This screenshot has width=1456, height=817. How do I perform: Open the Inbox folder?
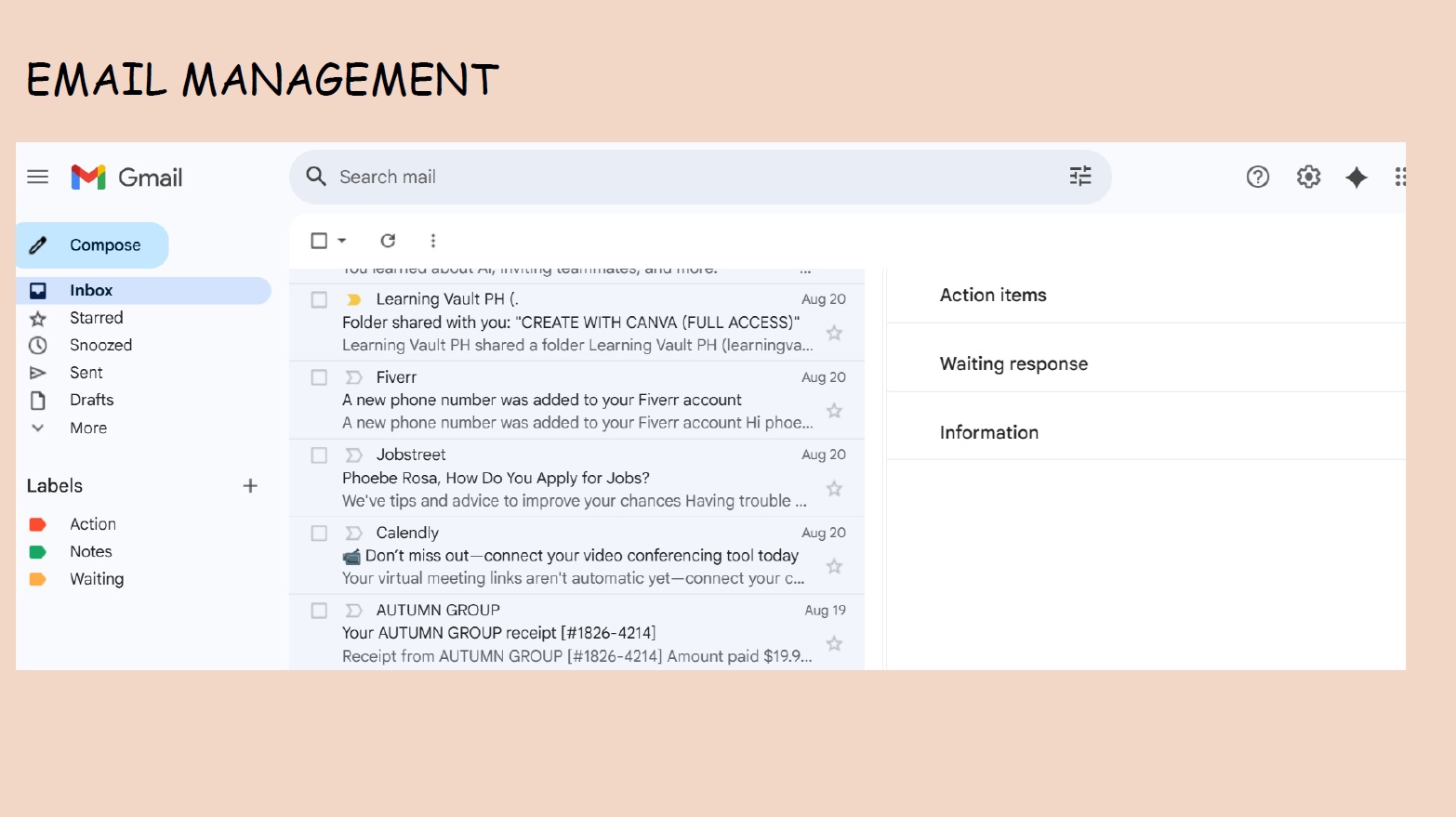[144, 291]
